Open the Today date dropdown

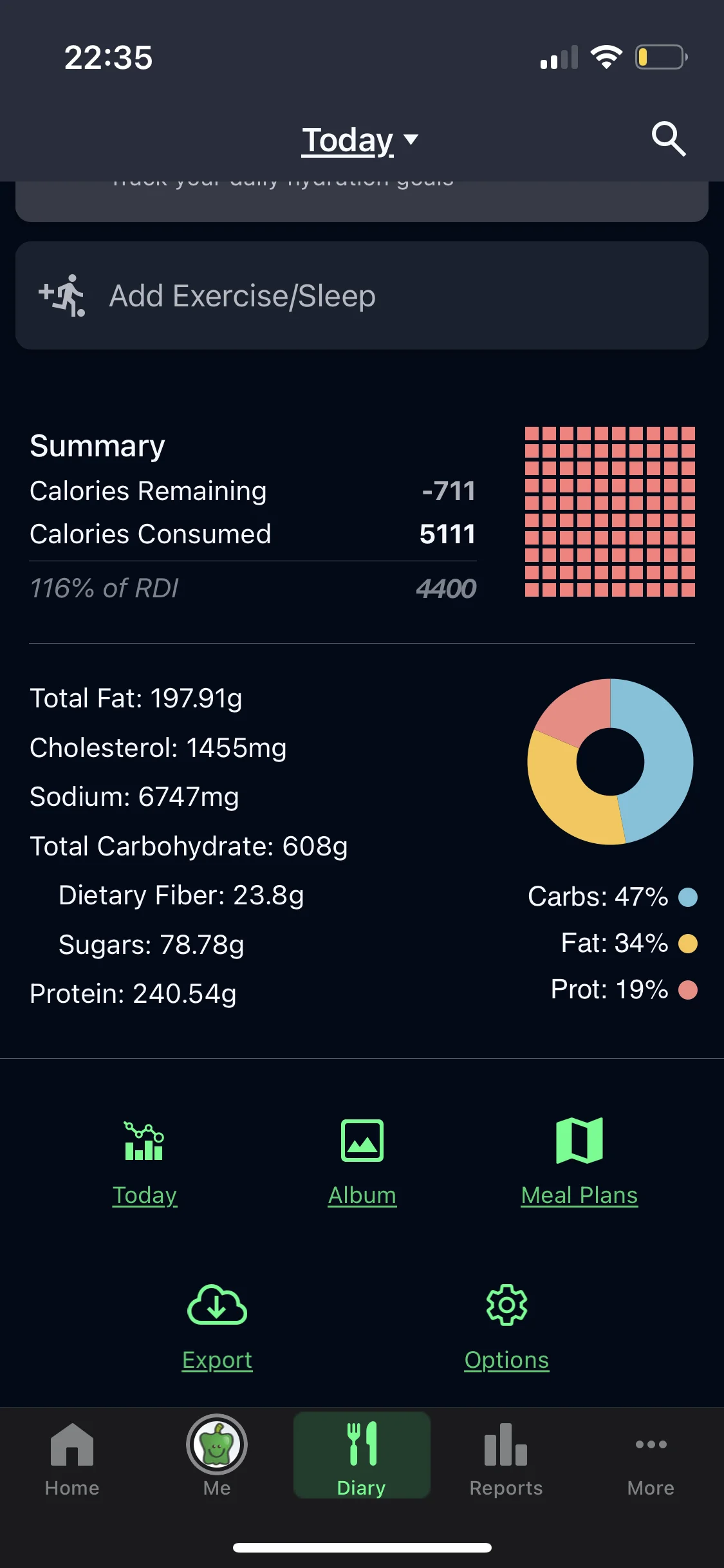click(360, 140)
